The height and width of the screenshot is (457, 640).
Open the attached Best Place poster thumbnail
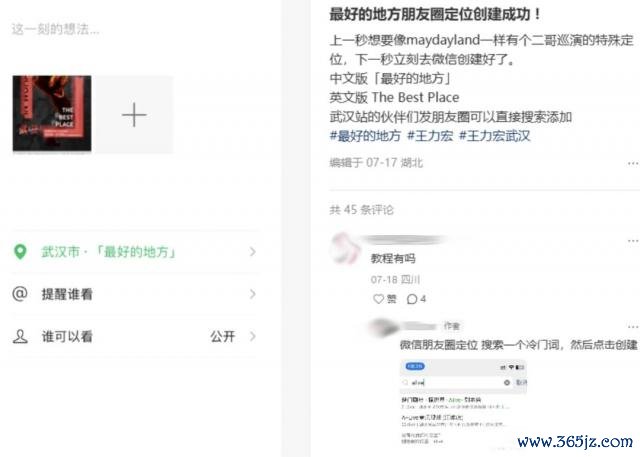tap(52, 113)
